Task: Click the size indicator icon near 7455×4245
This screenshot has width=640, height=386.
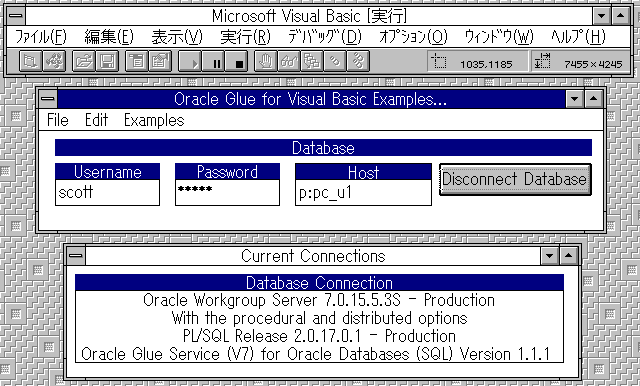Action: point(542,61)
